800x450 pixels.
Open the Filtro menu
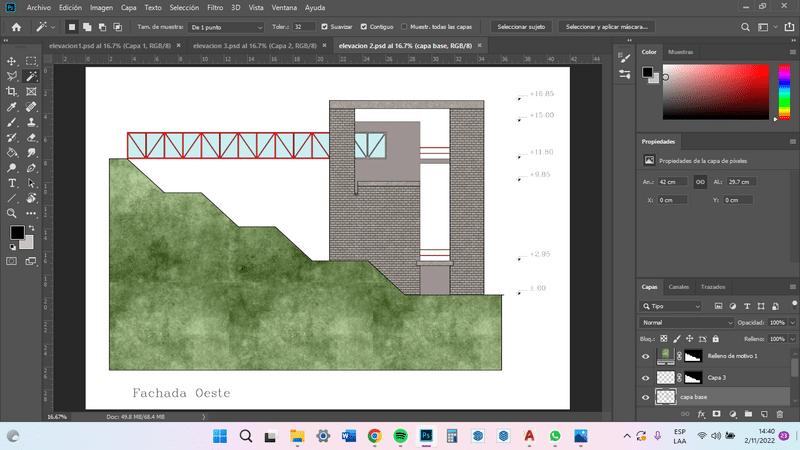[215, 7]
